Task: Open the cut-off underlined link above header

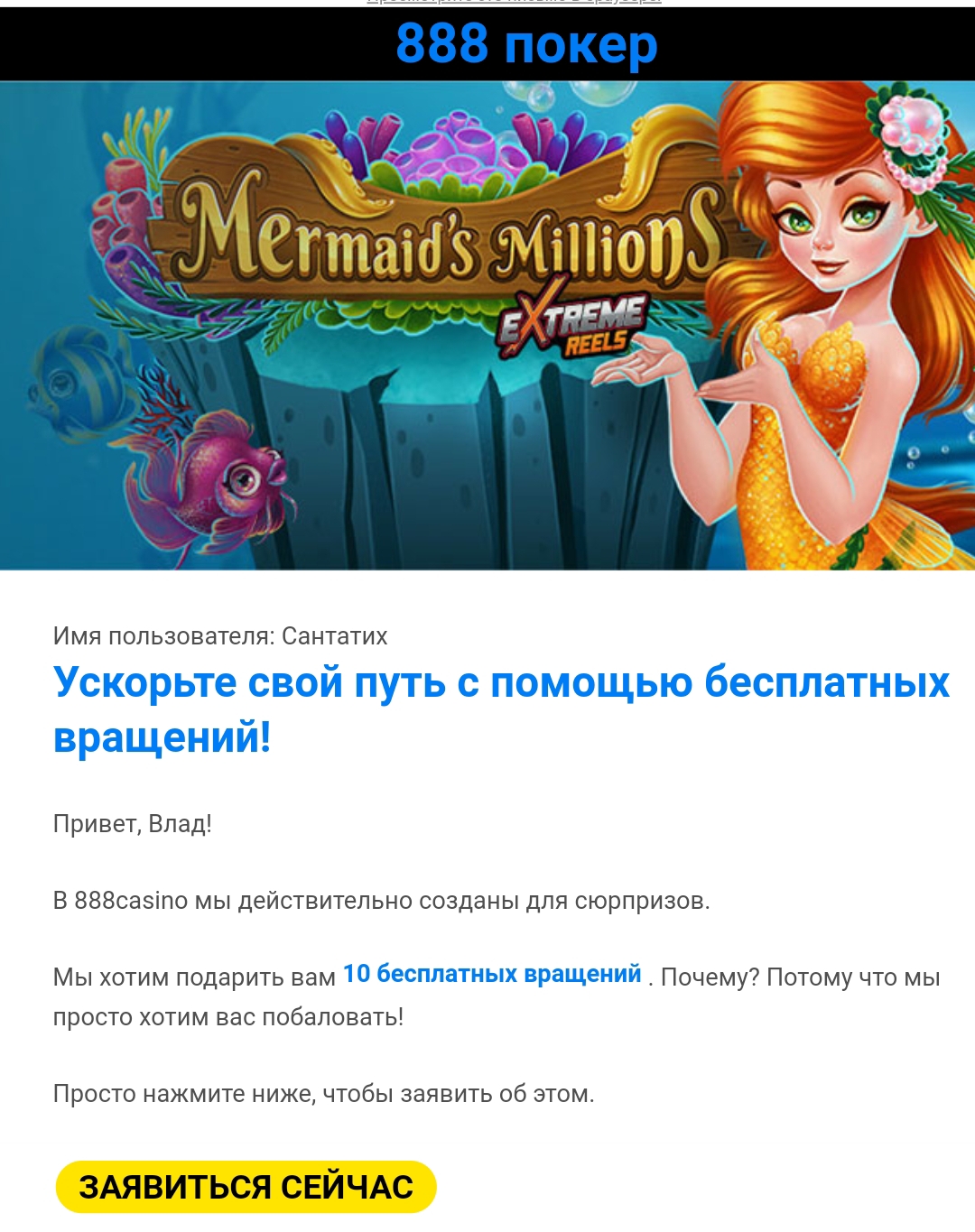Action: click(514, 3)
